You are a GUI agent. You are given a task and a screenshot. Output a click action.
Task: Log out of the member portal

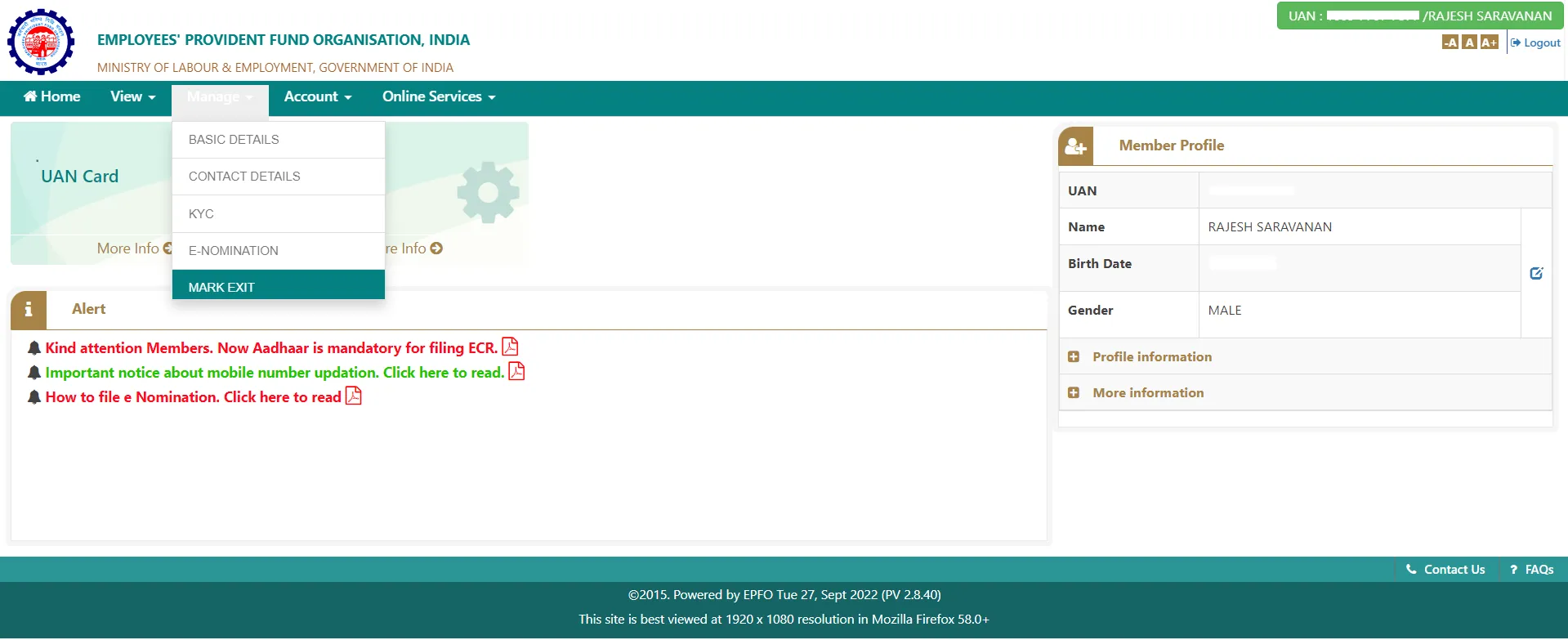pos(1535,43)
